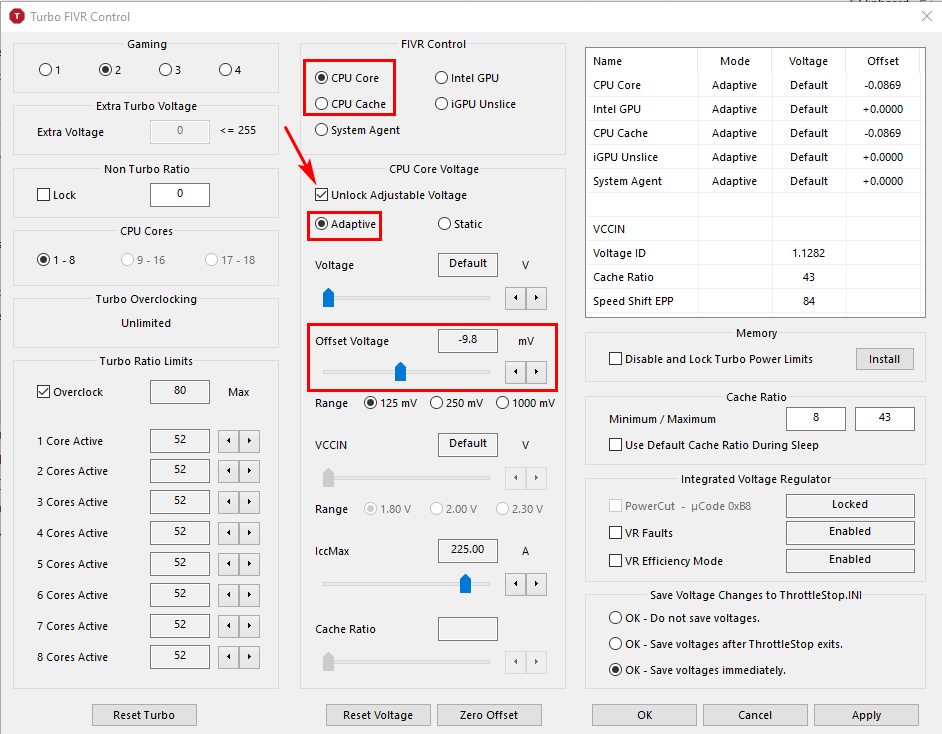Increase IccMax using the right arrow
Viewport: 942px width, 734px height.
[x=536, y=584]
